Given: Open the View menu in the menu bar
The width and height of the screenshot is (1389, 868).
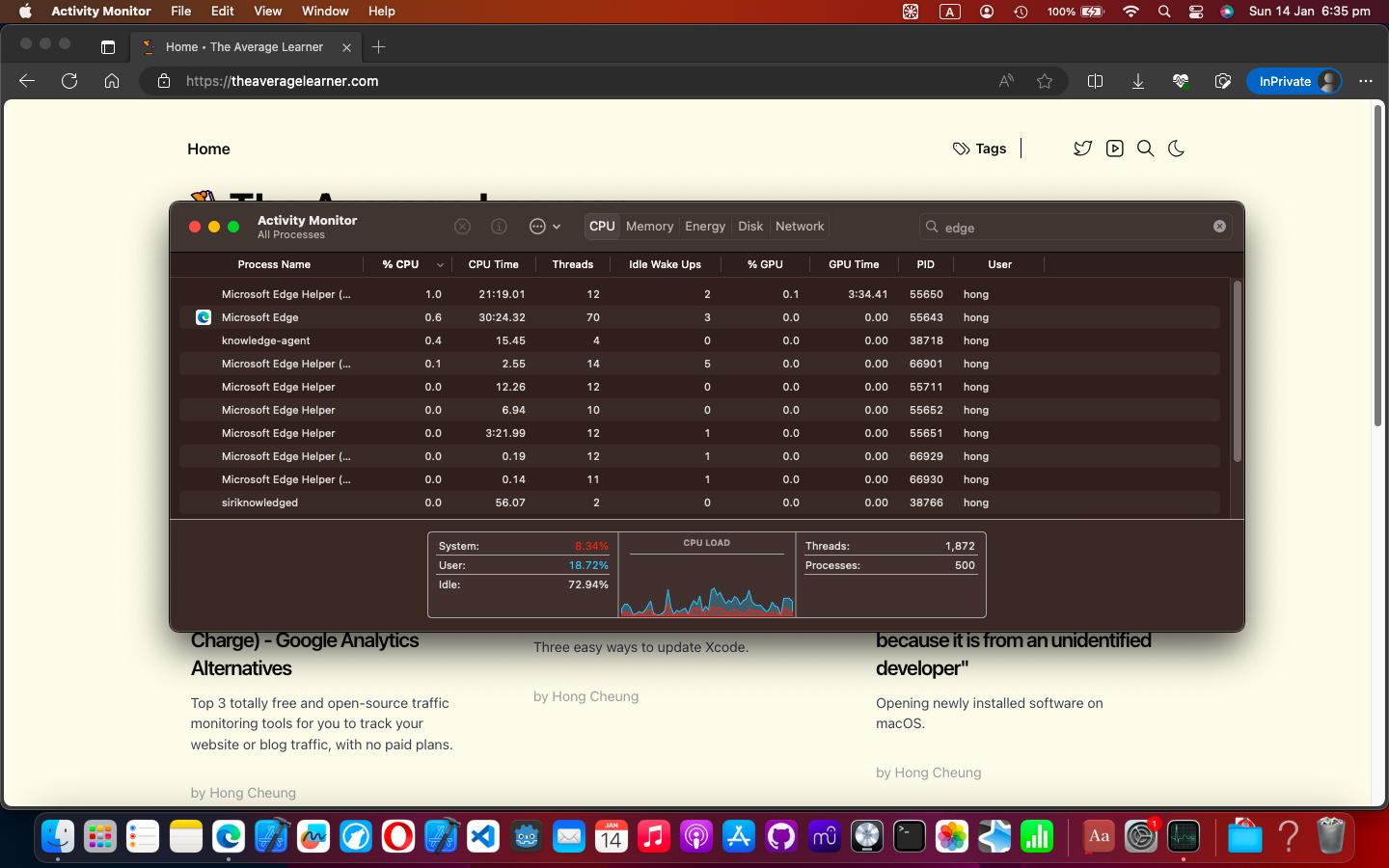Looking at the screenshot, I should coord(267,12).
